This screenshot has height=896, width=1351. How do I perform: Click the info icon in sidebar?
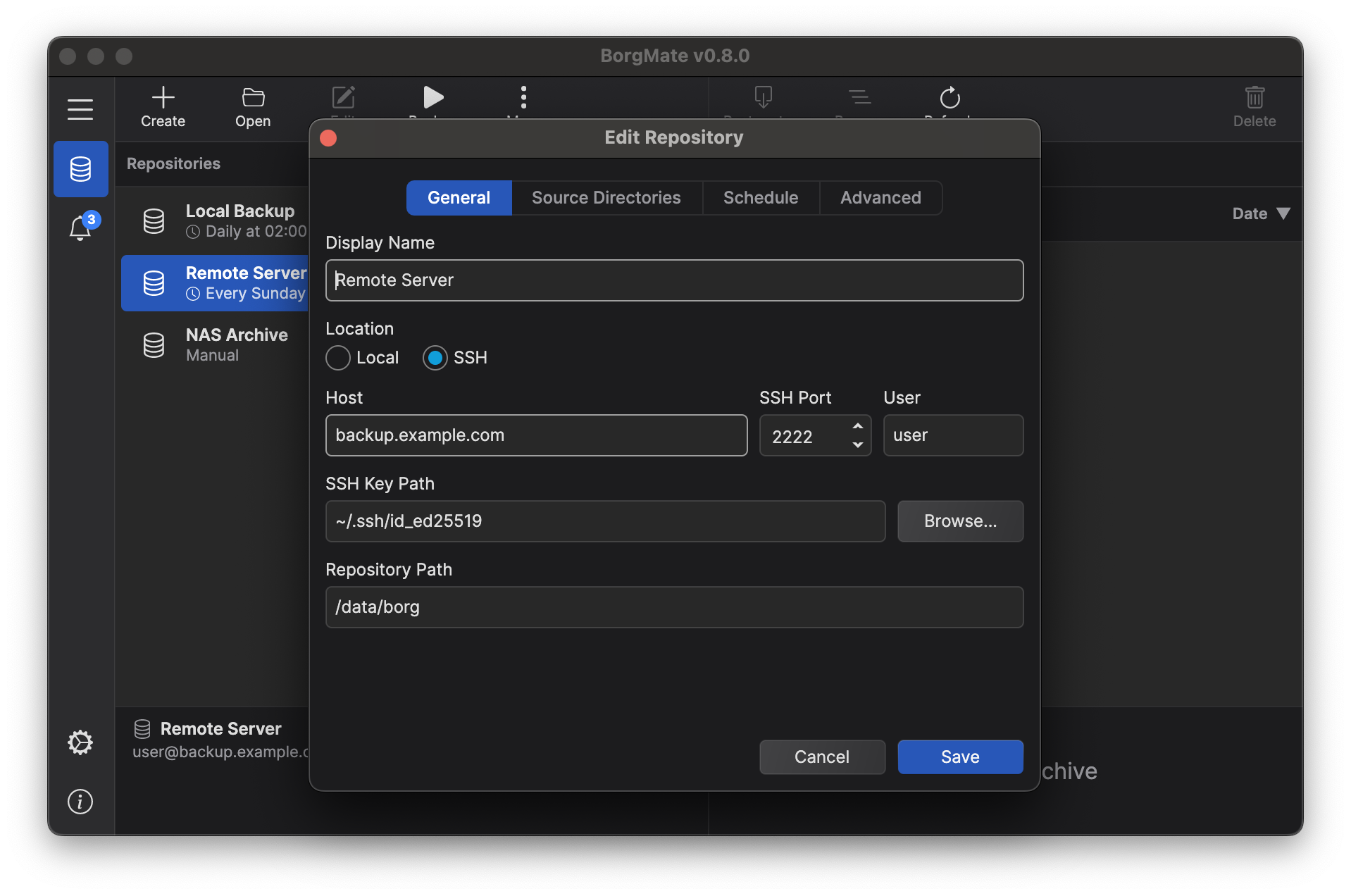(80, 802)
